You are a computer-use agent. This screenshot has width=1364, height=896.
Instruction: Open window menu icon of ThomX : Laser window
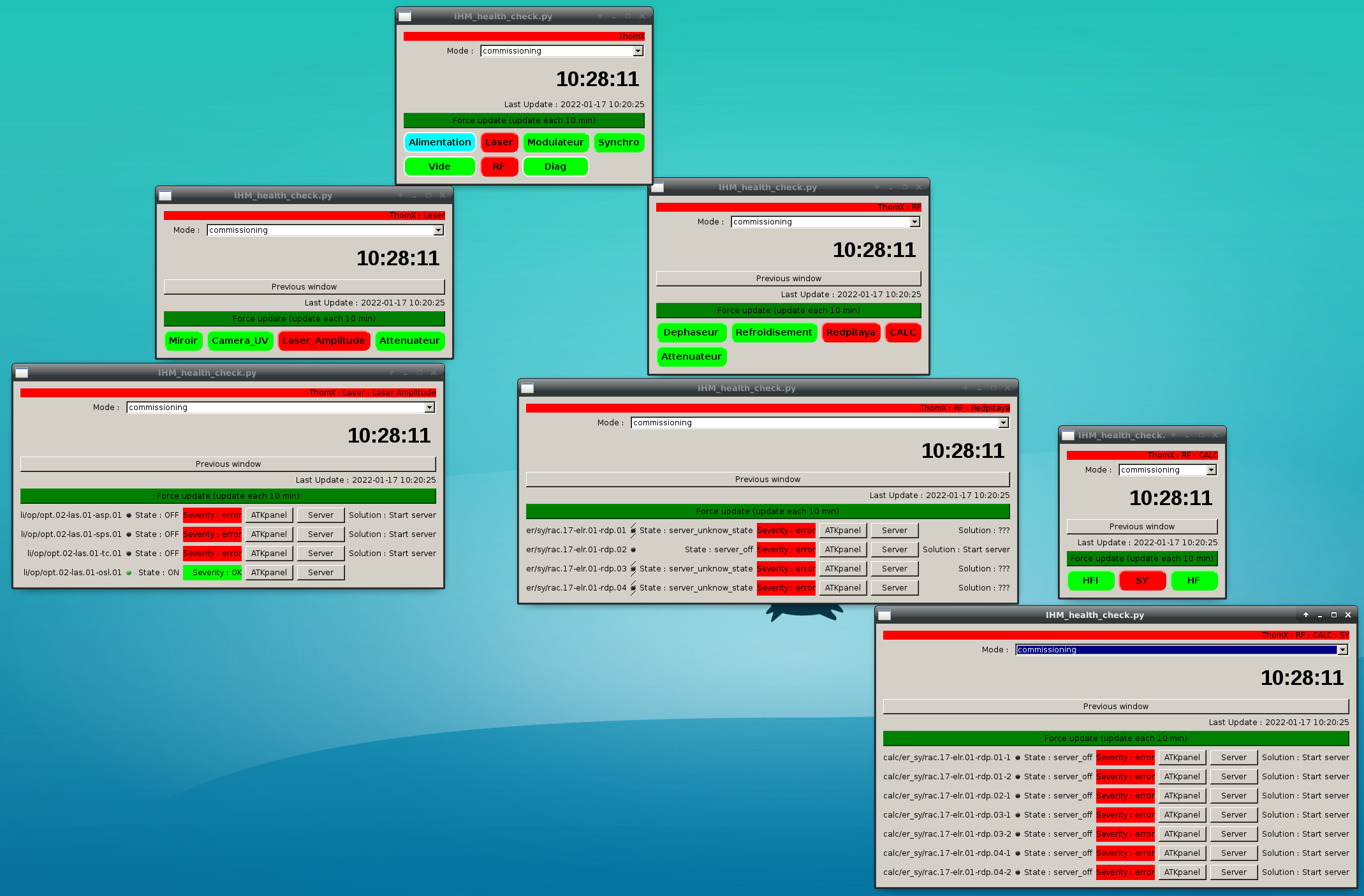(166, 196)
